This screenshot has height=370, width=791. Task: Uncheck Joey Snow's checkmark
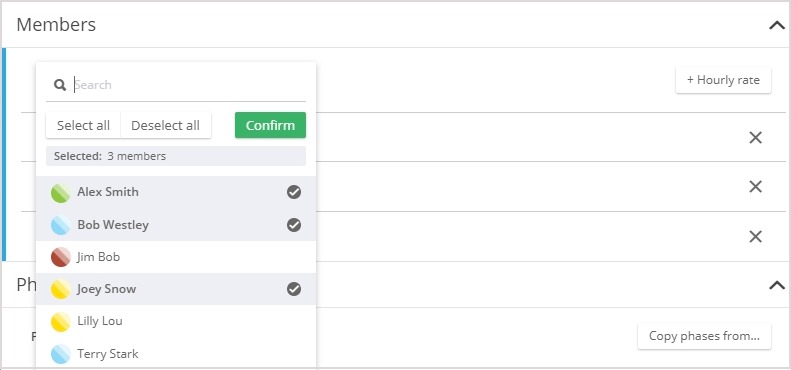pyautogui.click(x=294, y=289)
